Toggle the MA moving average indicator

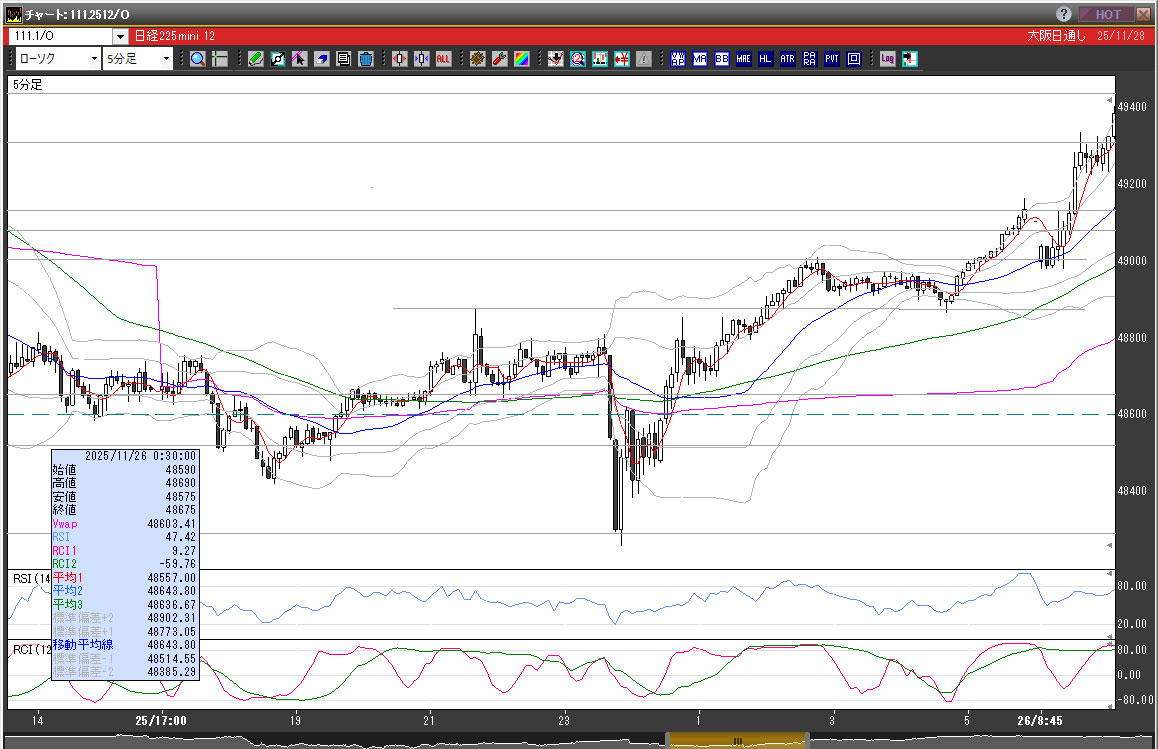tap(699, 59)
